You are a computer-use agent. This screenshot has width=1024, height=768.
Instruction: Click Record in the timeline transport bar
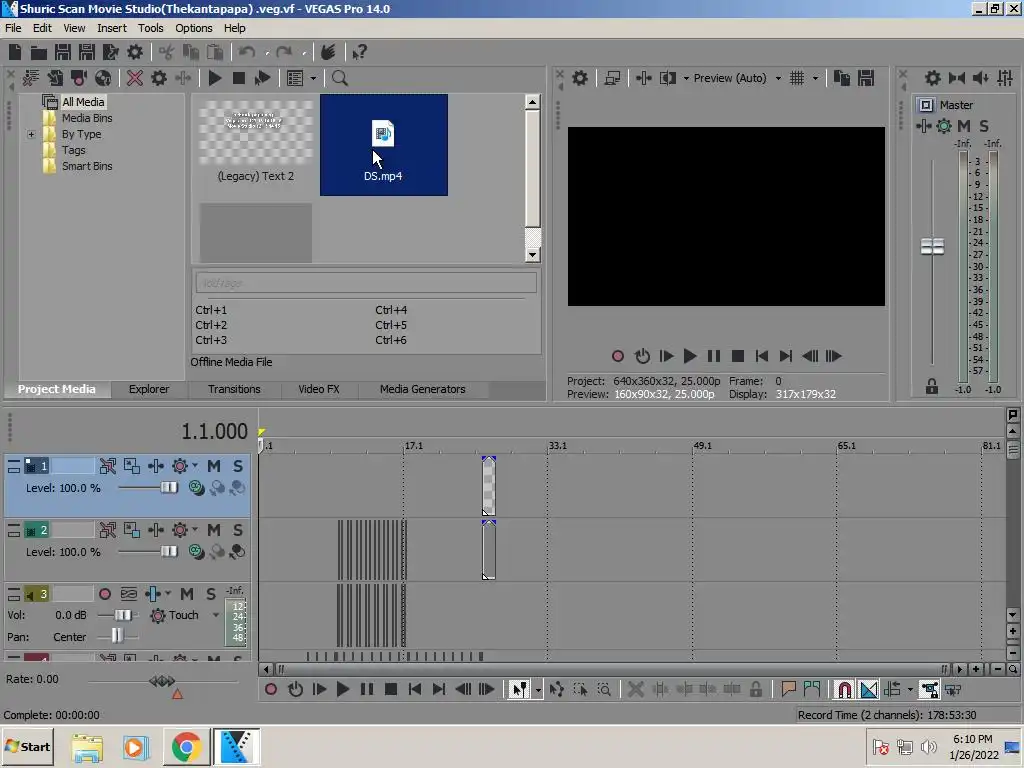coord(271,689)
